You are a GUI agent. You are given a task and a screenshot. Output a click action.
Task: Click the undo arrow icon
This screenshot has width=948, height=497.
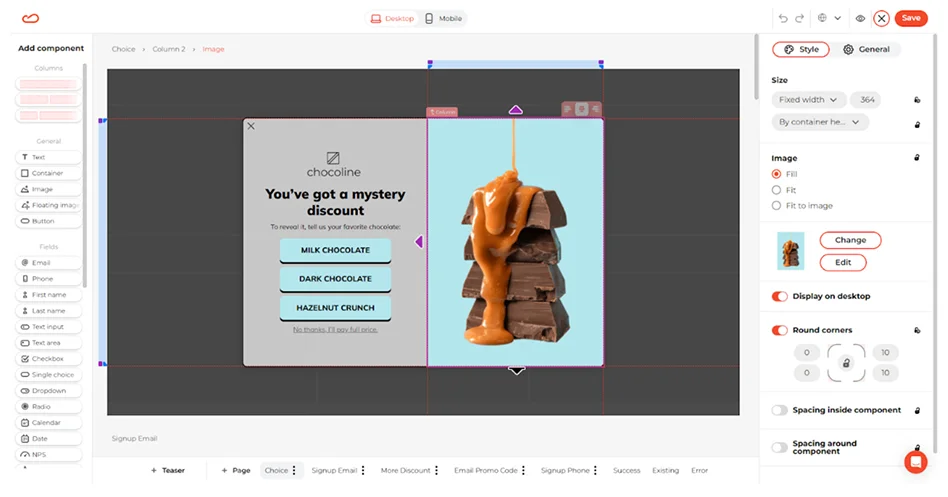coord(783,18)
